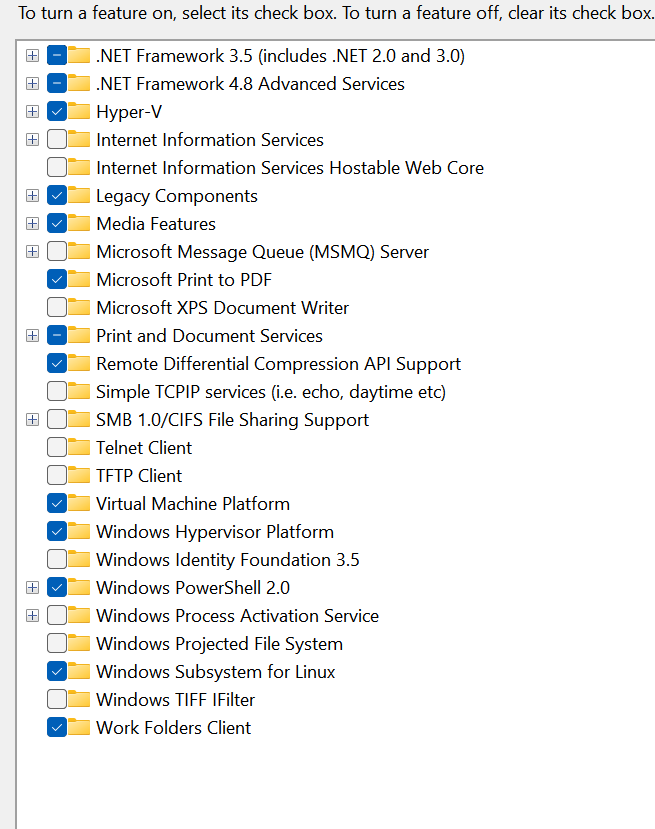Check SMB 1.0/CIFS File Sharing Support box
The image size is (655, 829).
pyautogui.click(x=57, y=420)
